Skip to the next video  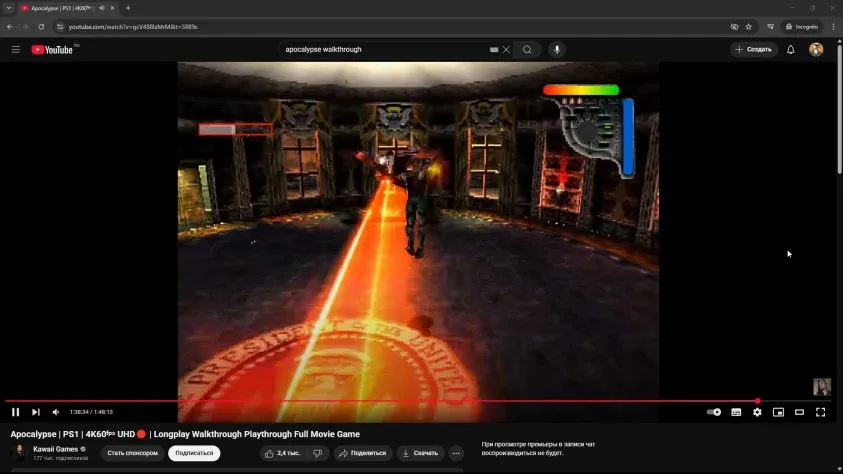coord(36,412)
